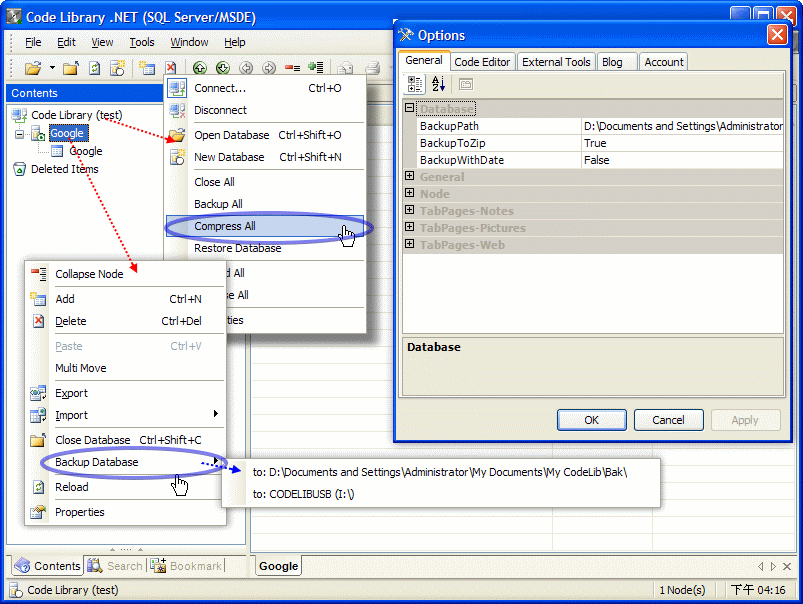Click the Collapse node toolbar icon
Screen dimensions: 803x604
292,68
